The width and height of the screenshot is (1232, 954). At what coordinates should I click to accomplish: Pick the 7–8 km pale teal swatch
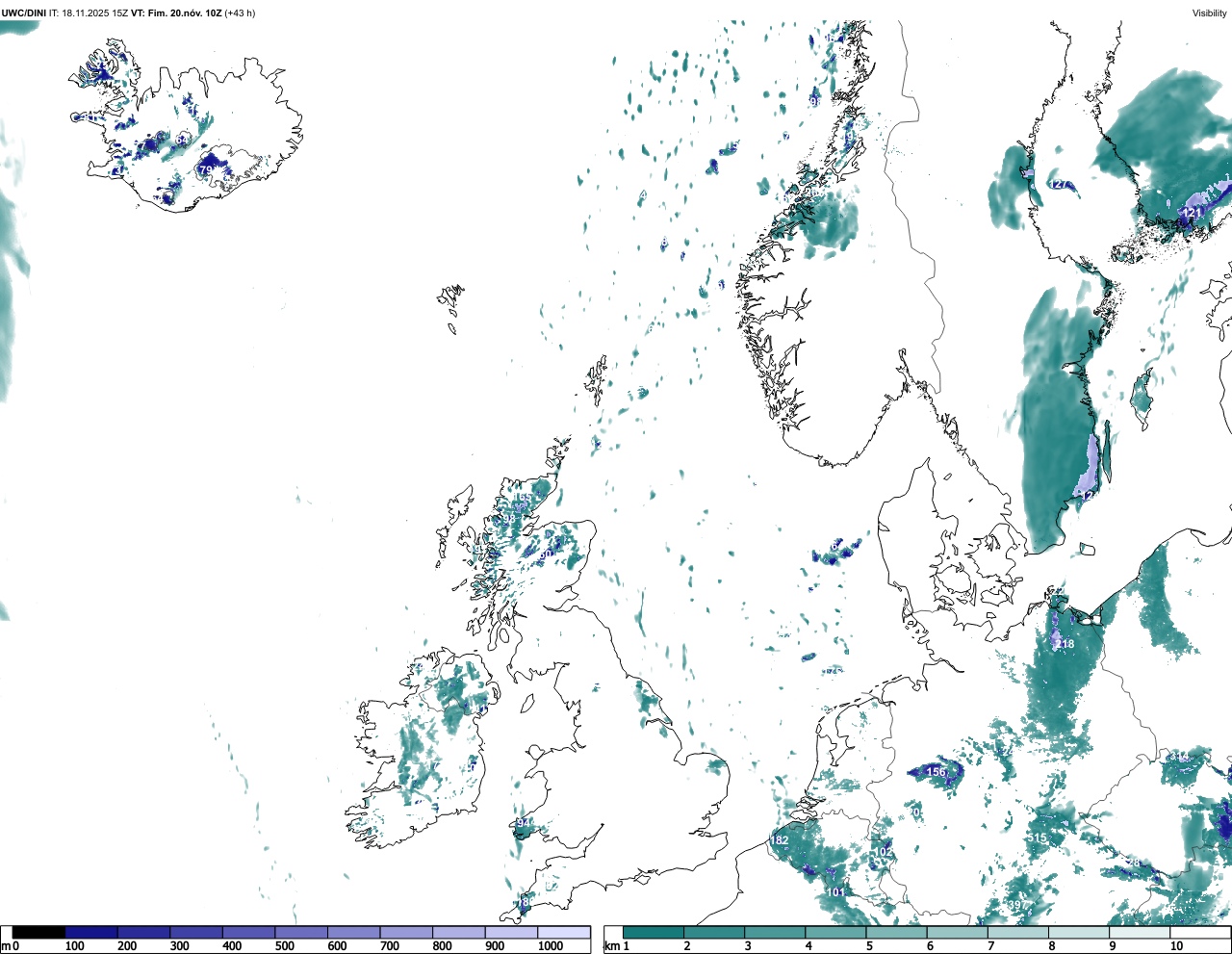1018,933
